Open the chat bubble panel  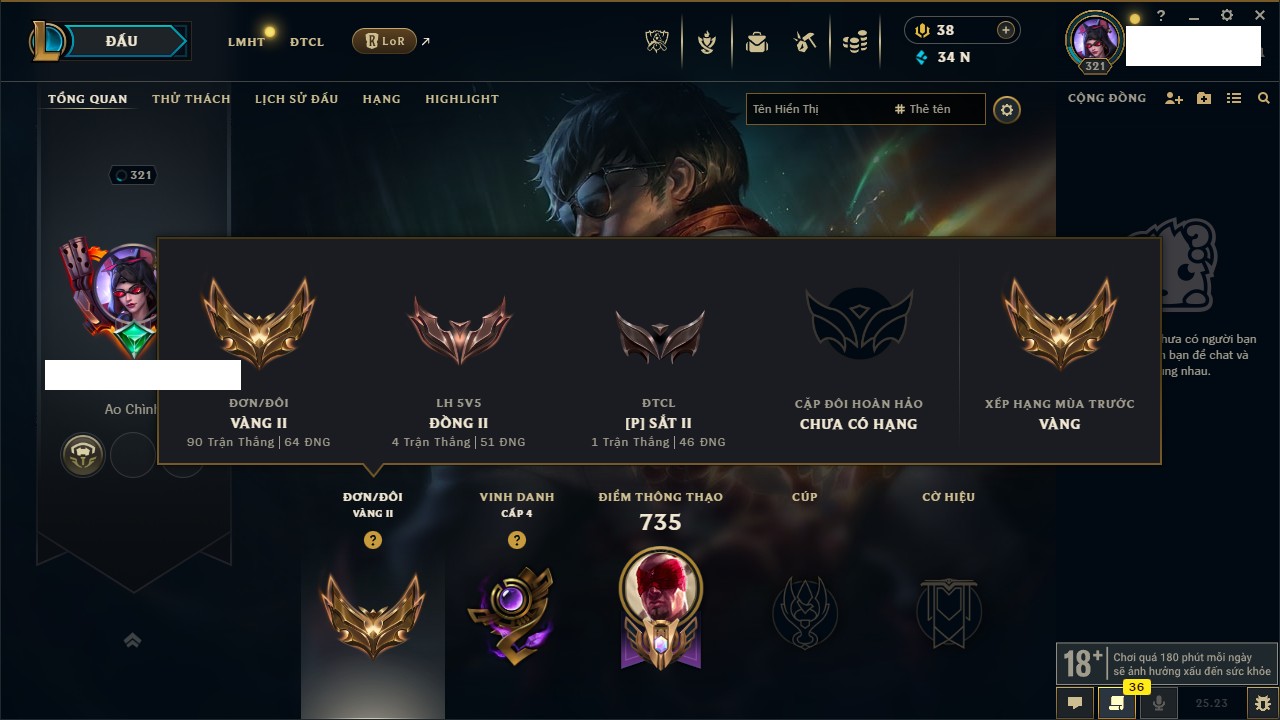1075,703
